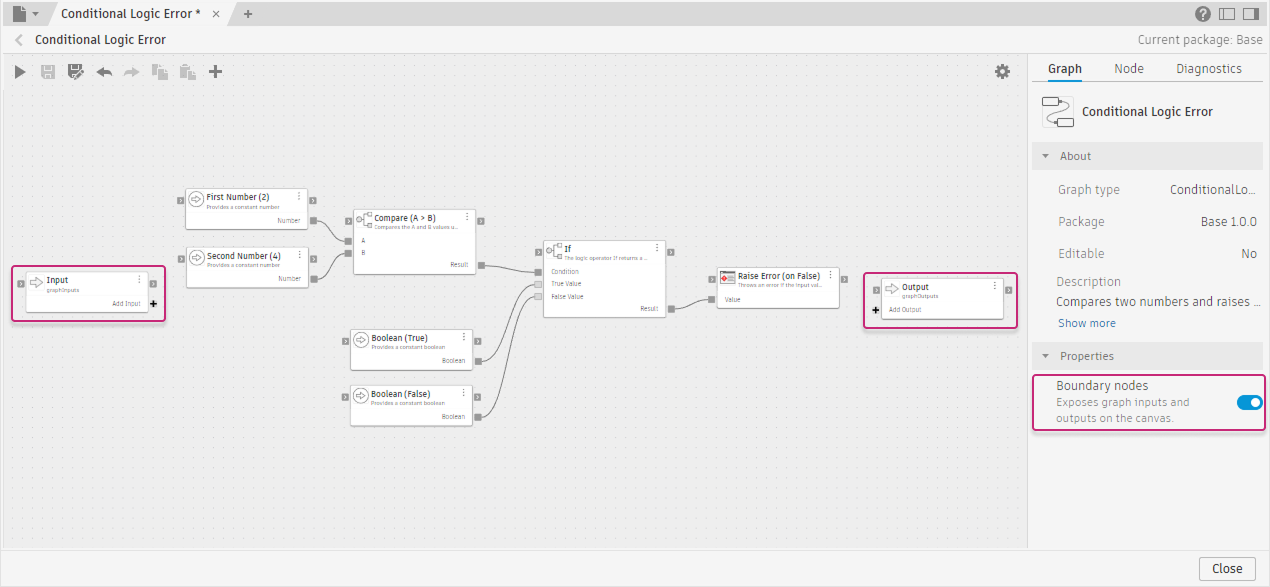
Task: Click the Current package: Base label
Action: point(1200,40)
